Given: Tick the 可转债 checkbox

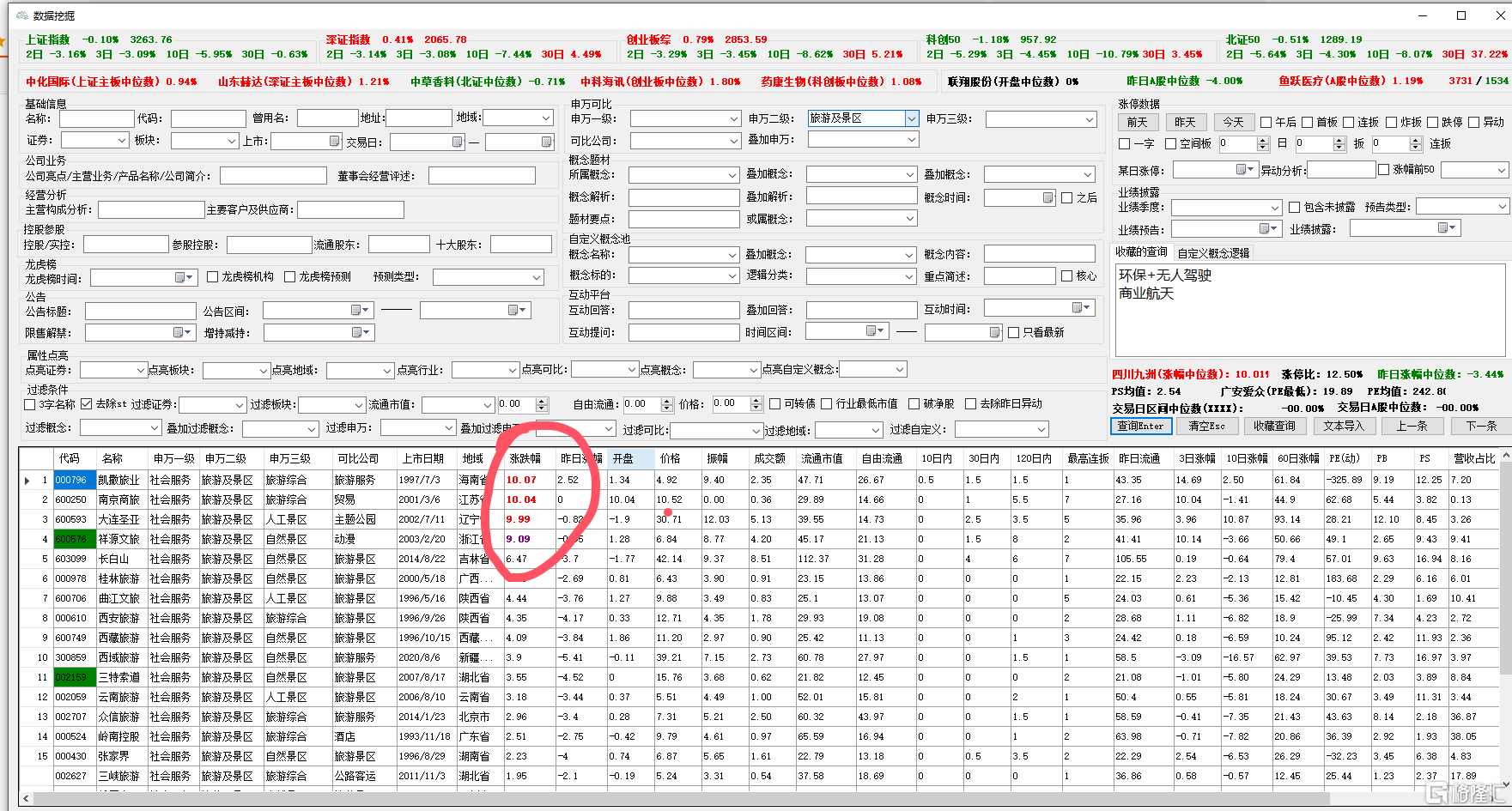Looking at the screenshot, I should point(775,403).
